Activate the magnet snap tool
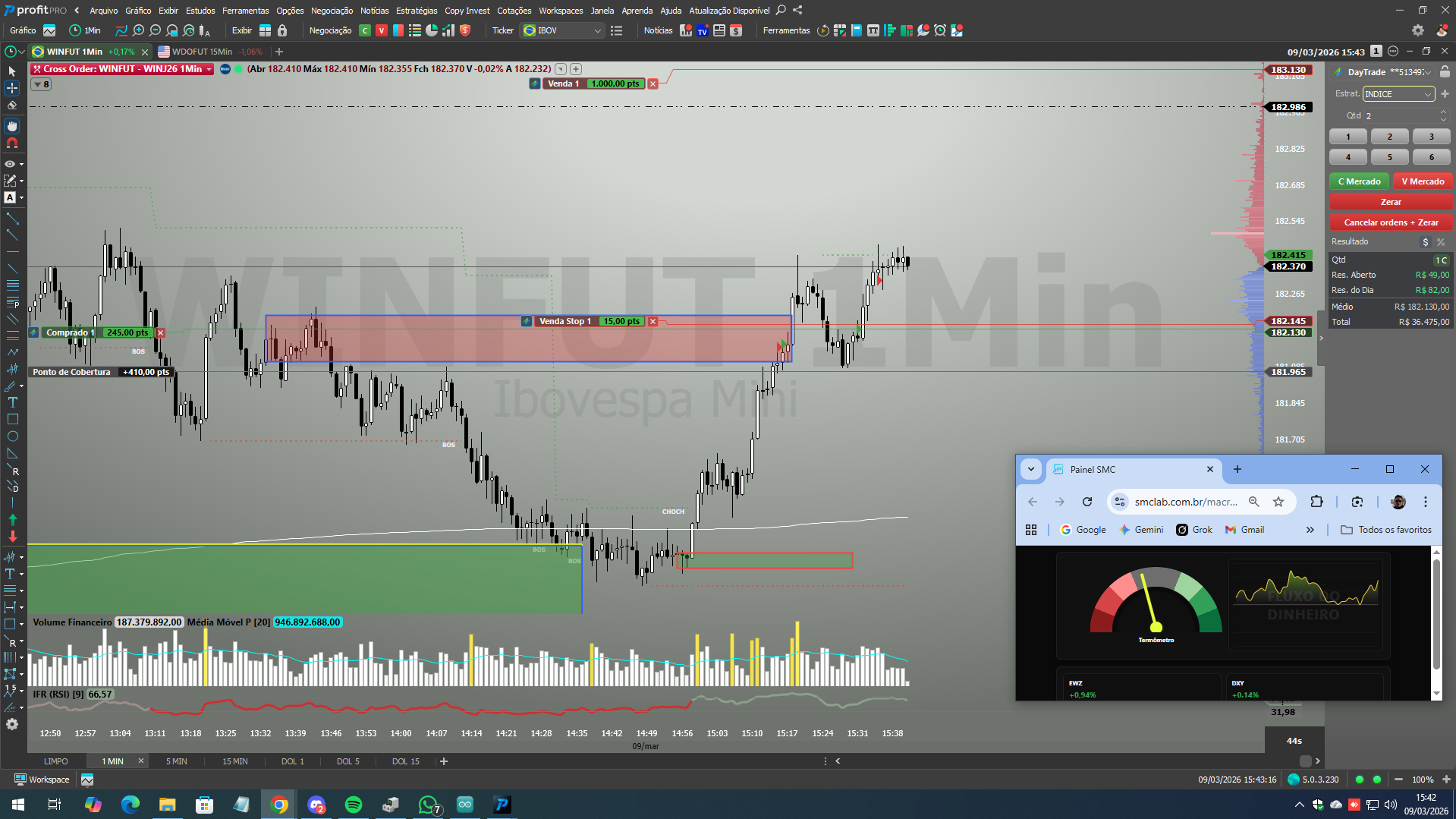Image resolution: width=1456 pixels, height=819 pixels. click(12, 143)
